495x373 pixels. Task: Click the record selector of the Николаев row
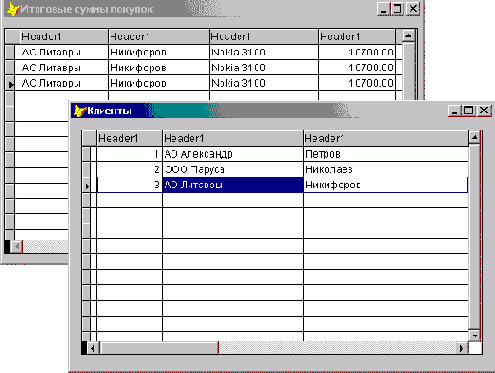[x=87, y=170]
